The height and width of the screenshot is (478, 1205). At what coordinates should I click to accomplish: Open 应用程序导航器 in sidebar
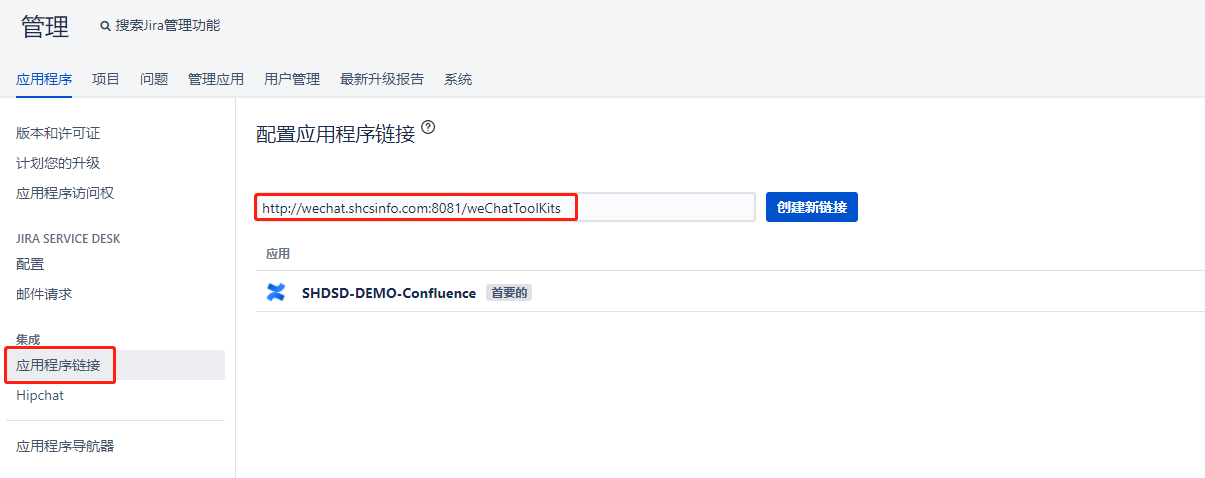coord(72,446)
